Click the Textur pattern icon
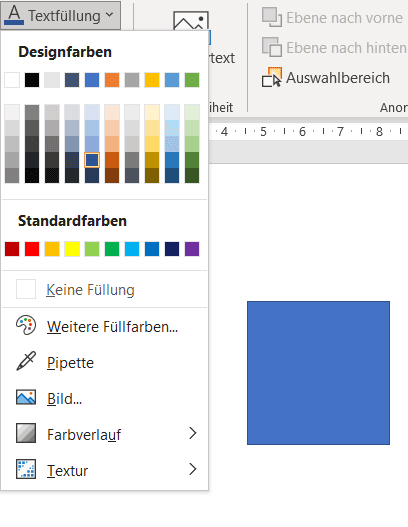This screenshot has width=408, height=527. 26,469
